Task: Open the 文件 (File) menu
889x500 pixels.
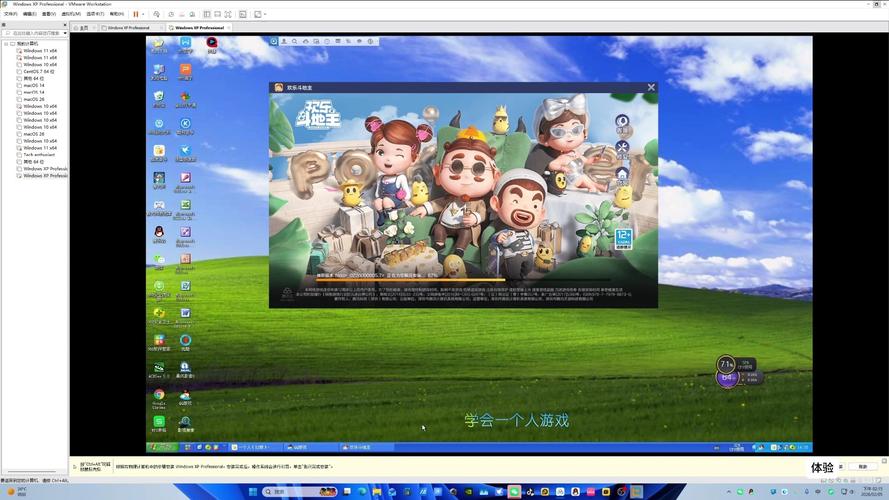Action: tap(10, 14)
